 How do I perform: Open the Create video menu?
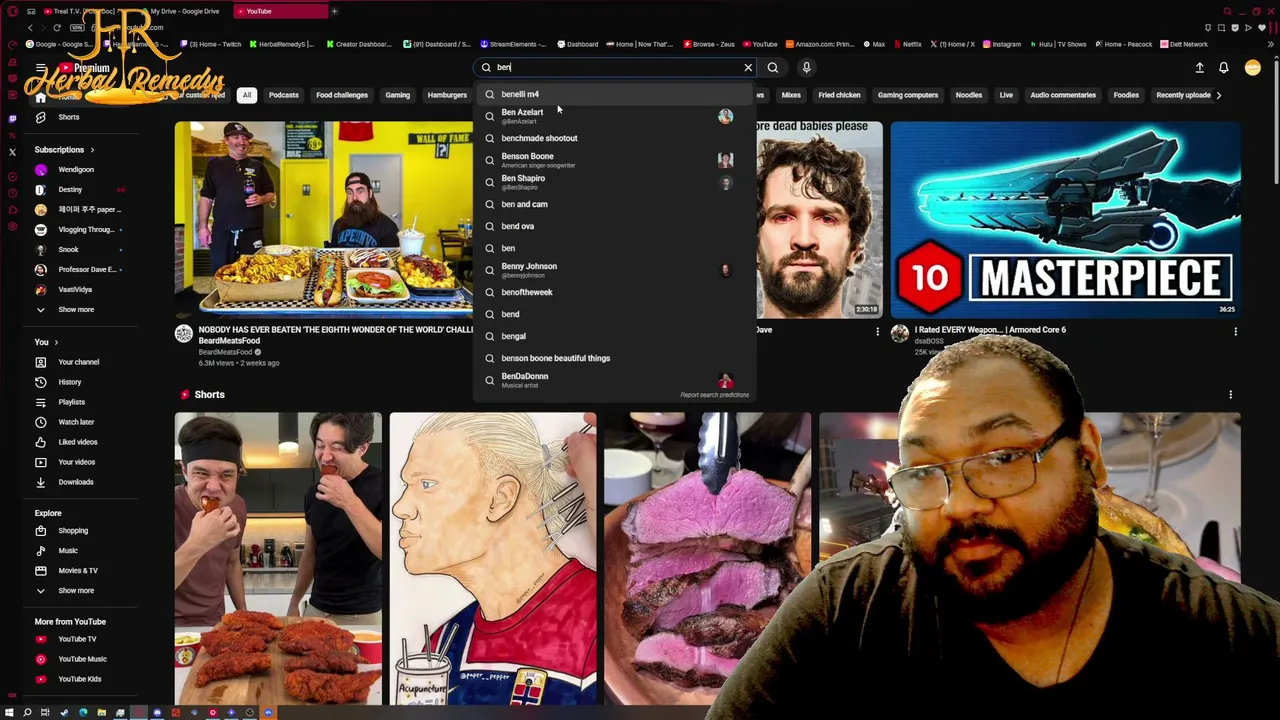[x=1199, y=68]
